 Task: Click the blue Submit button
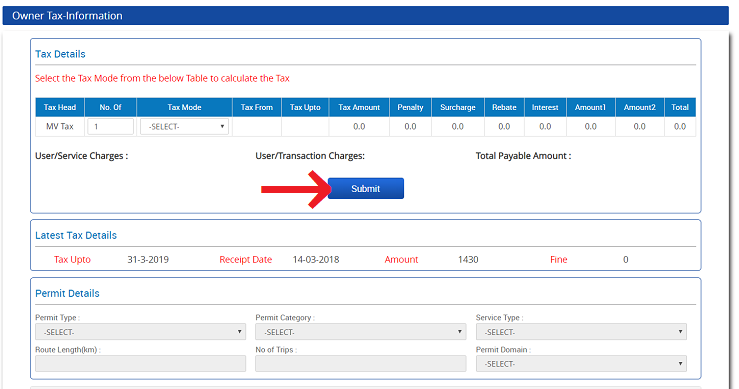click(366, 189)
